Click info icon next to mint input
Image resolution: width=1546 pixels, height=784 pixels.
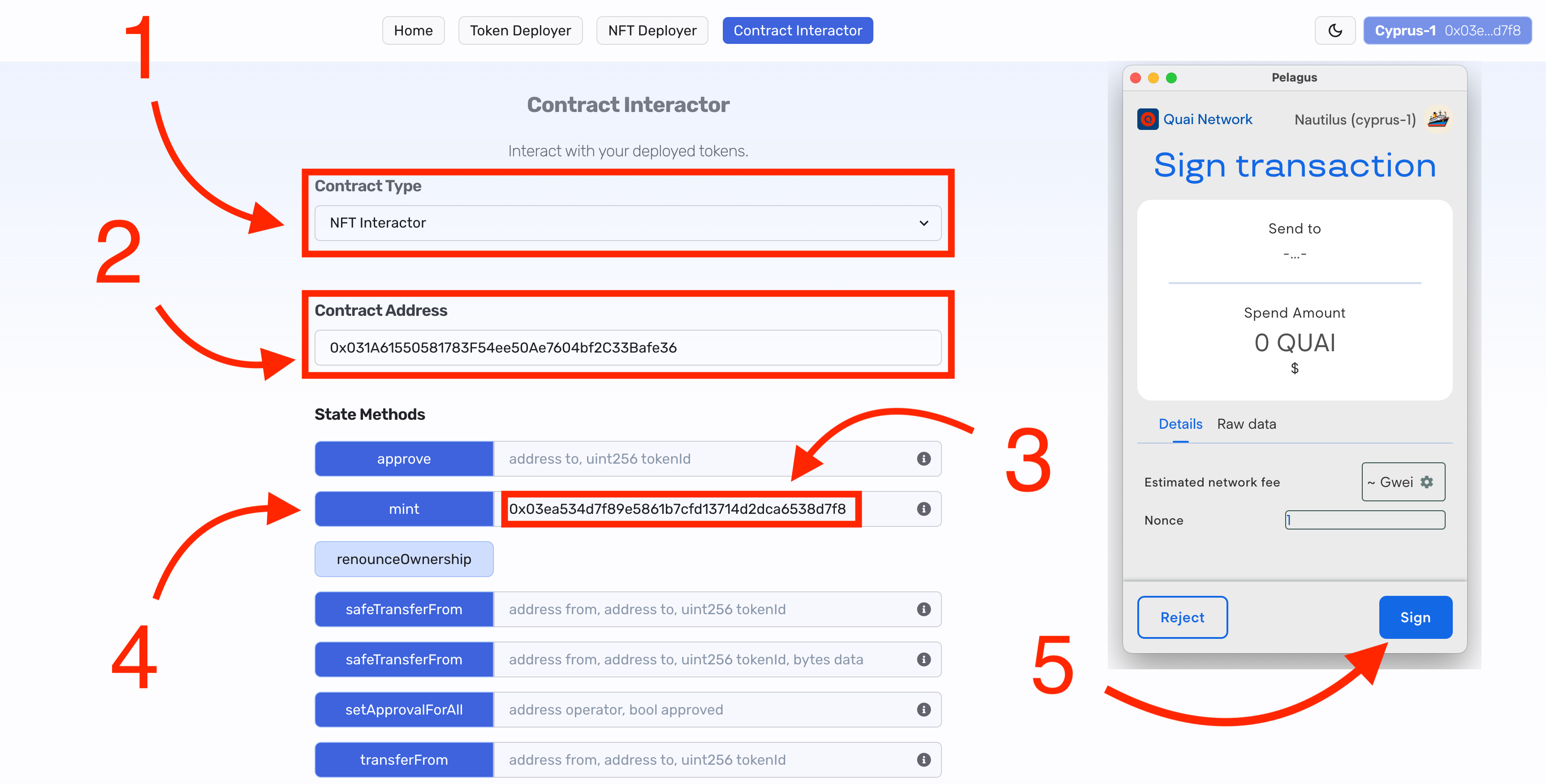924,508
